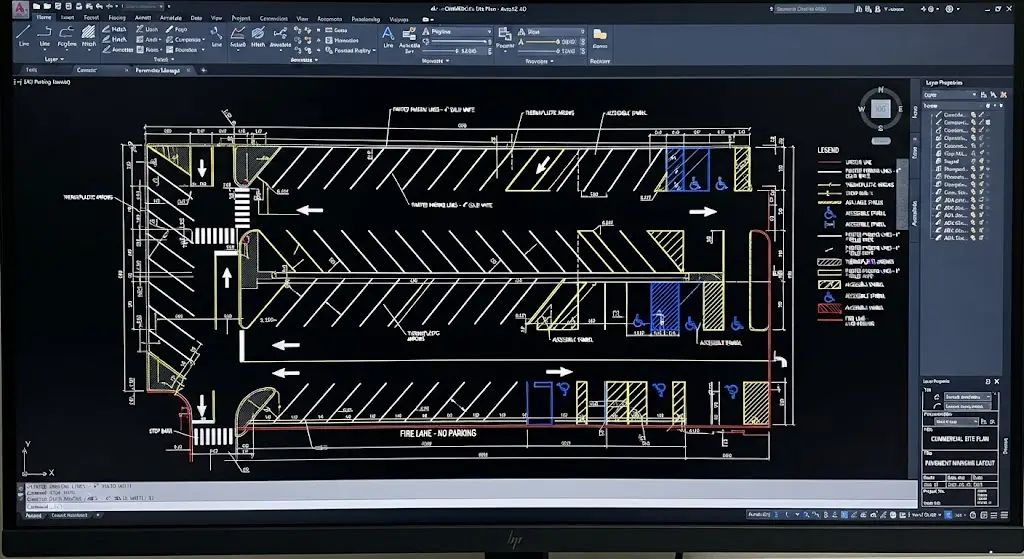
Task: Switch to the Home ribbon tab
Action: click(44, 18)
